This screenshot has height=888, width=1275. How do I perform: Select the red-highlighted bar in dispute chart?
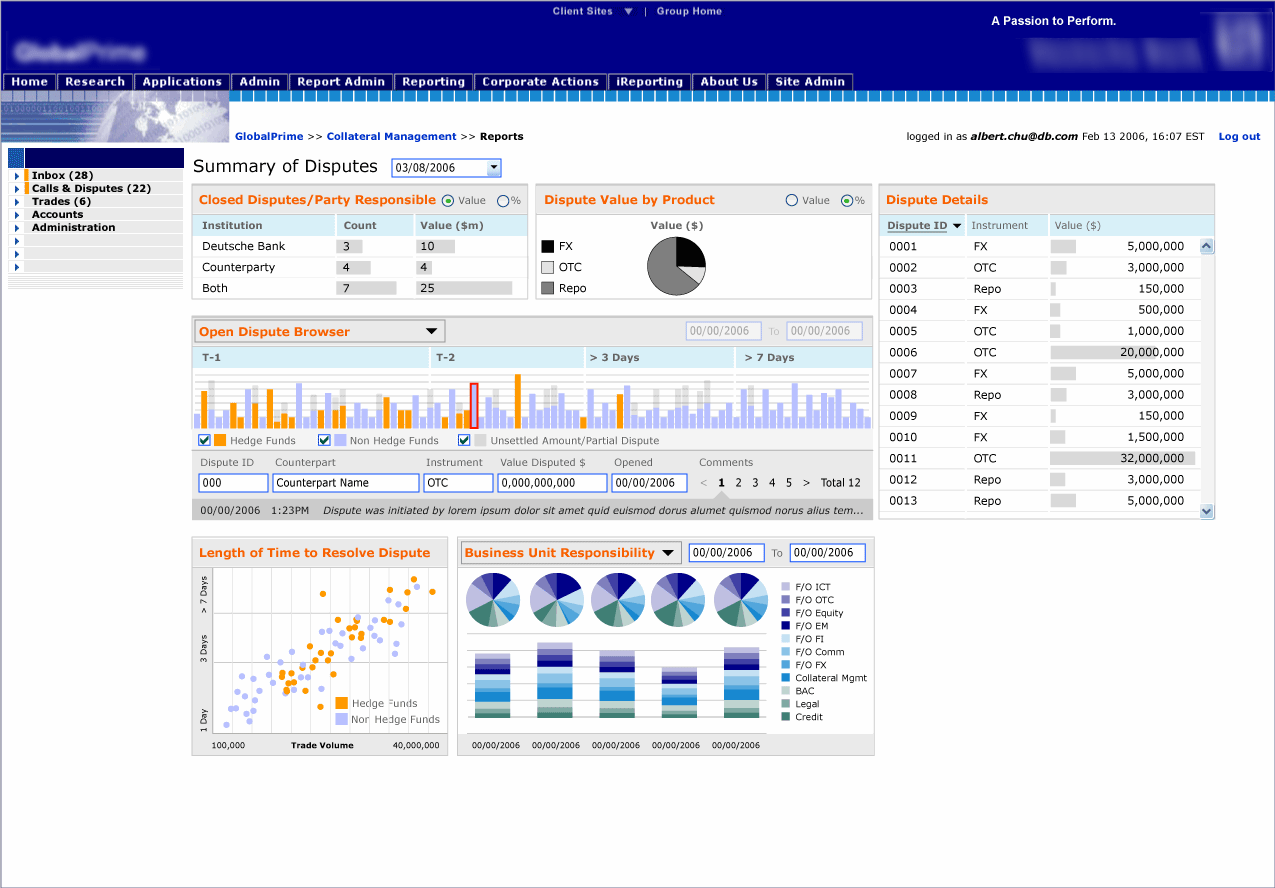(474, 406)
